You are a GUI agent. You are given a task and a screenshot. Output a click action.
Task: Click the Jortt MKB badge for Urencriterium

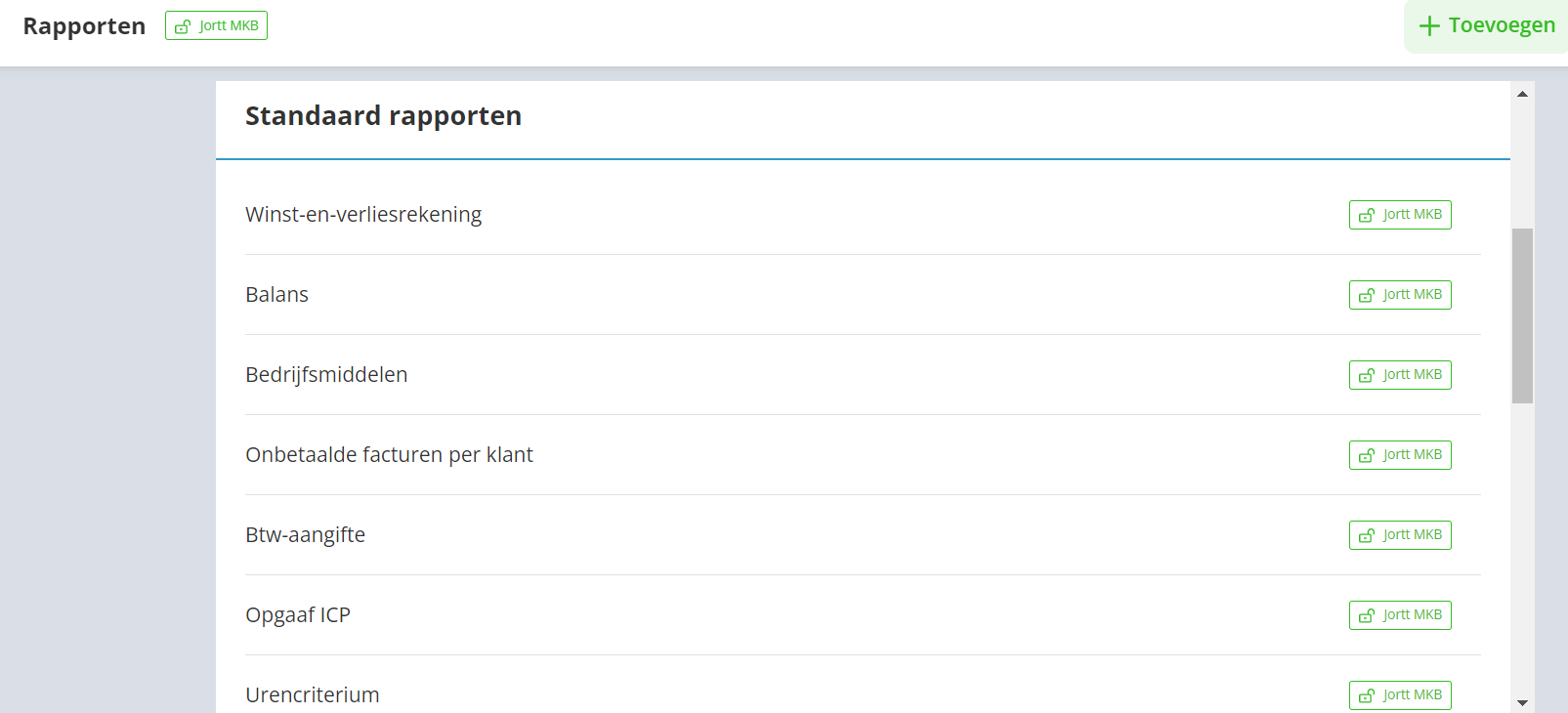click(x=1399, y=695)
